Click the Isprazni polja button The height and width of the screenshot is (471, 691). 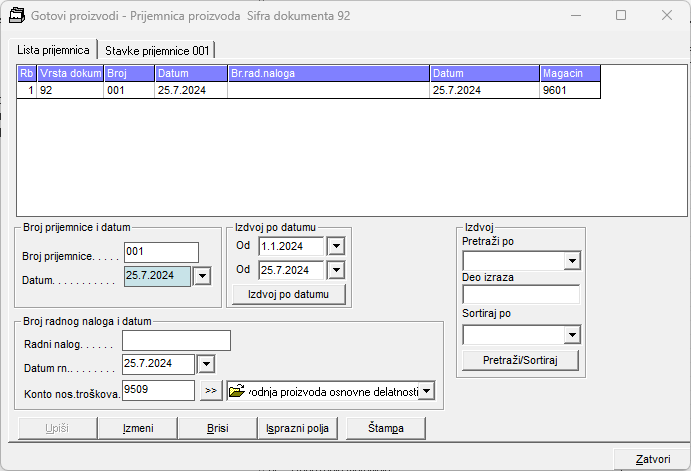298,428
